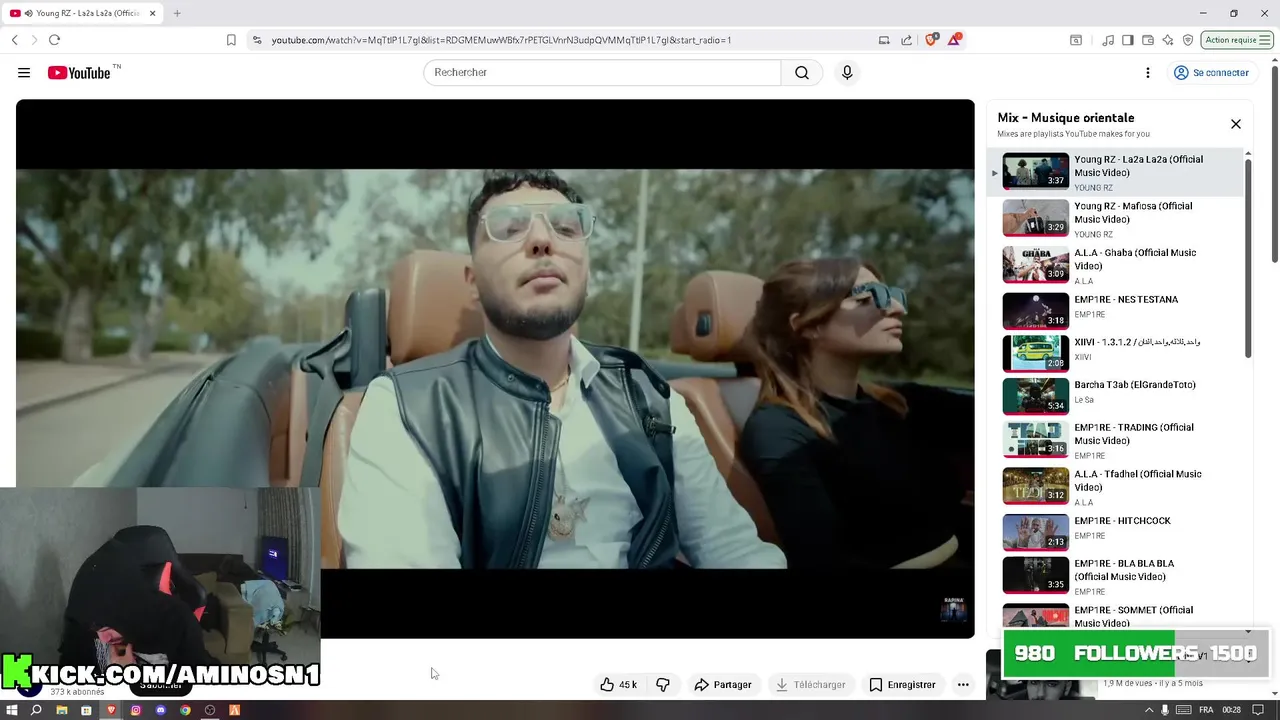
Task: Open Brave playlist music note icon
Action: (x=1108, y=40)
